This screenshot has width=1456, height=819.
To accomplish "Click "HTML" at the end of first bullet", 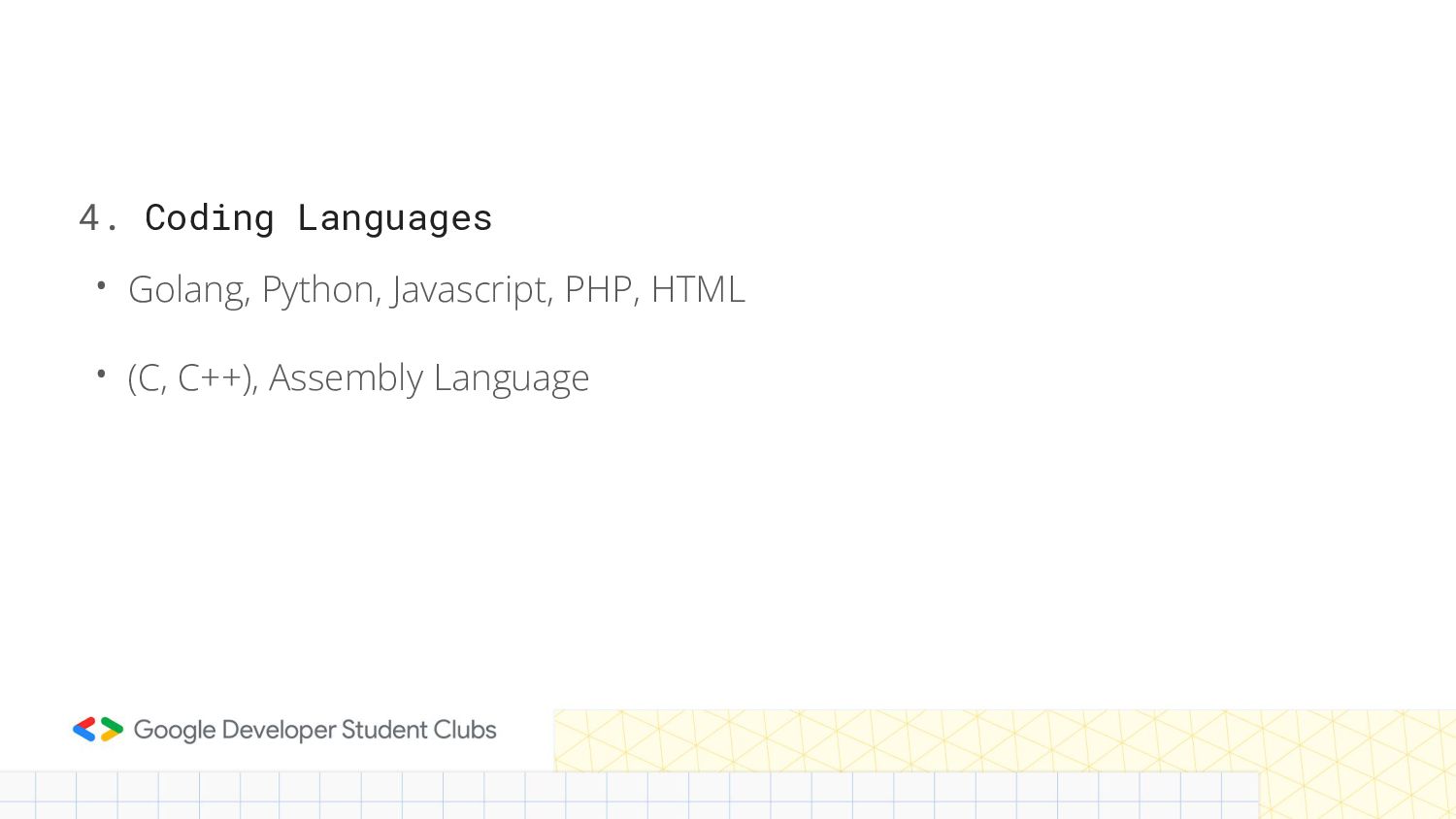I will coord(698,290).
